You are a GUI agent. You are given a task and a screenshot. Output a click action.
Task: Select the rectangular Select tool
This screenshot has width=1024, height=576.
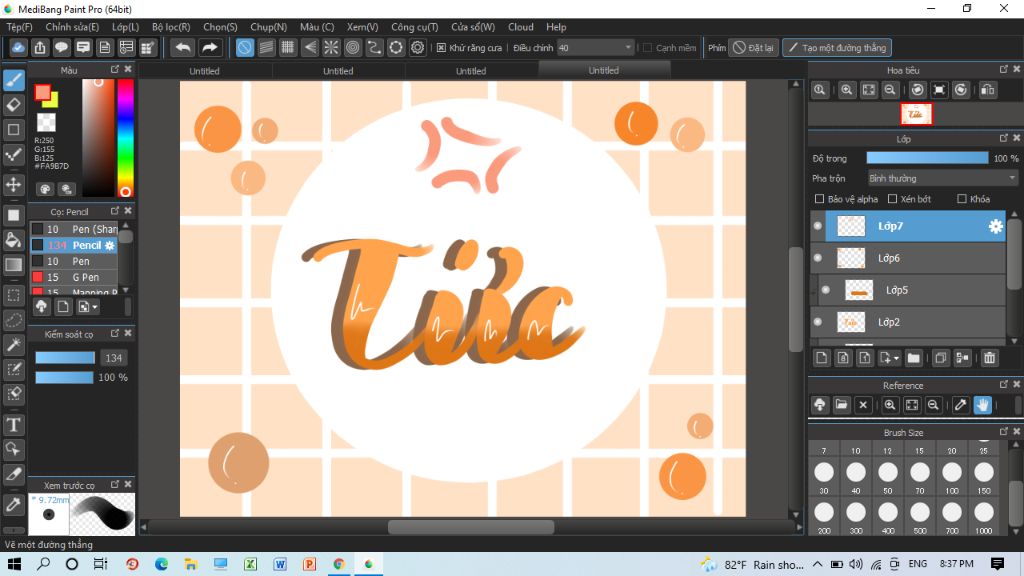[x=14, y=295]
